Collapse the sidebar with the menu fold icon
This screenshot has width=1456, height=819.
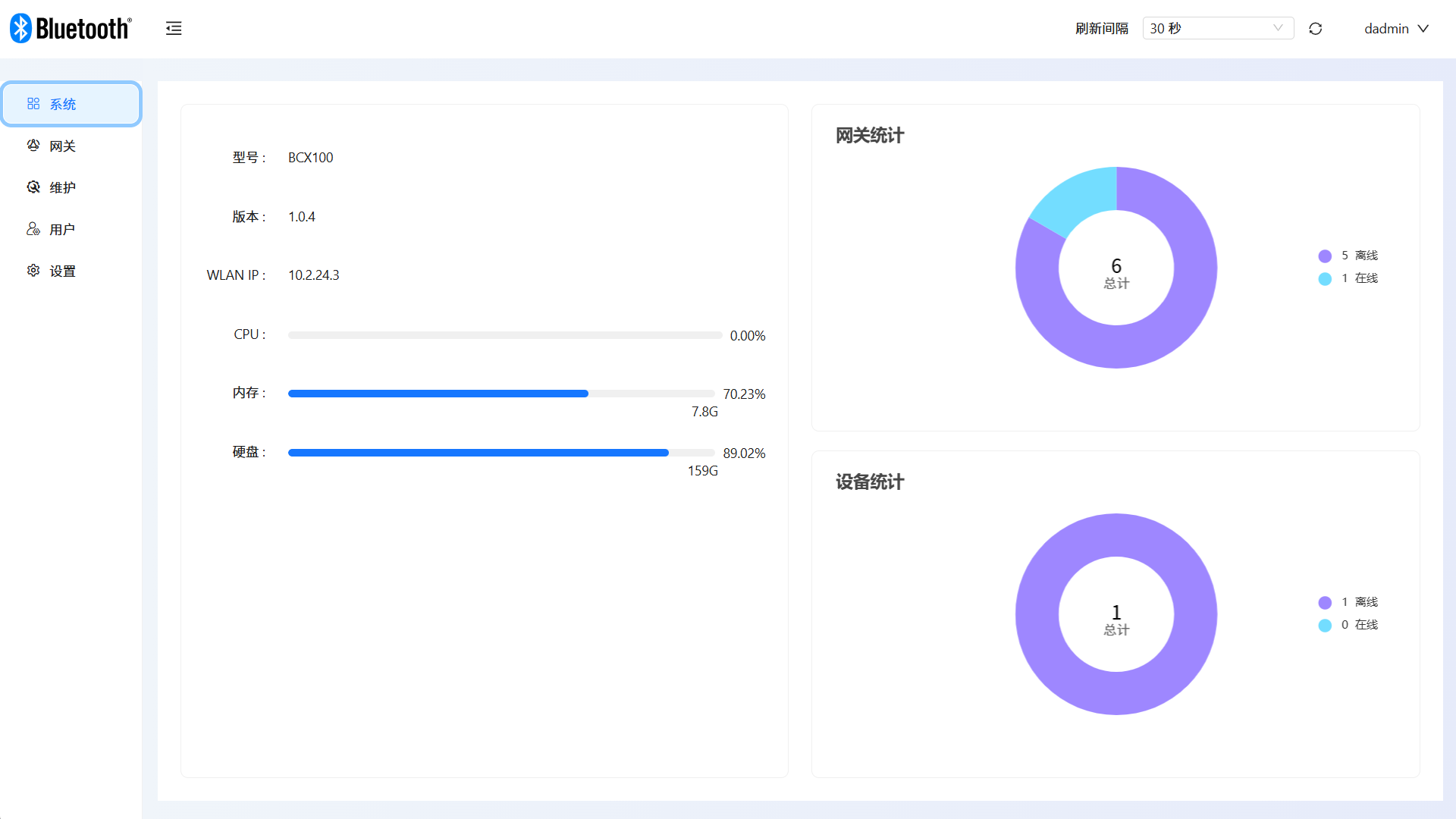point(174,29)
